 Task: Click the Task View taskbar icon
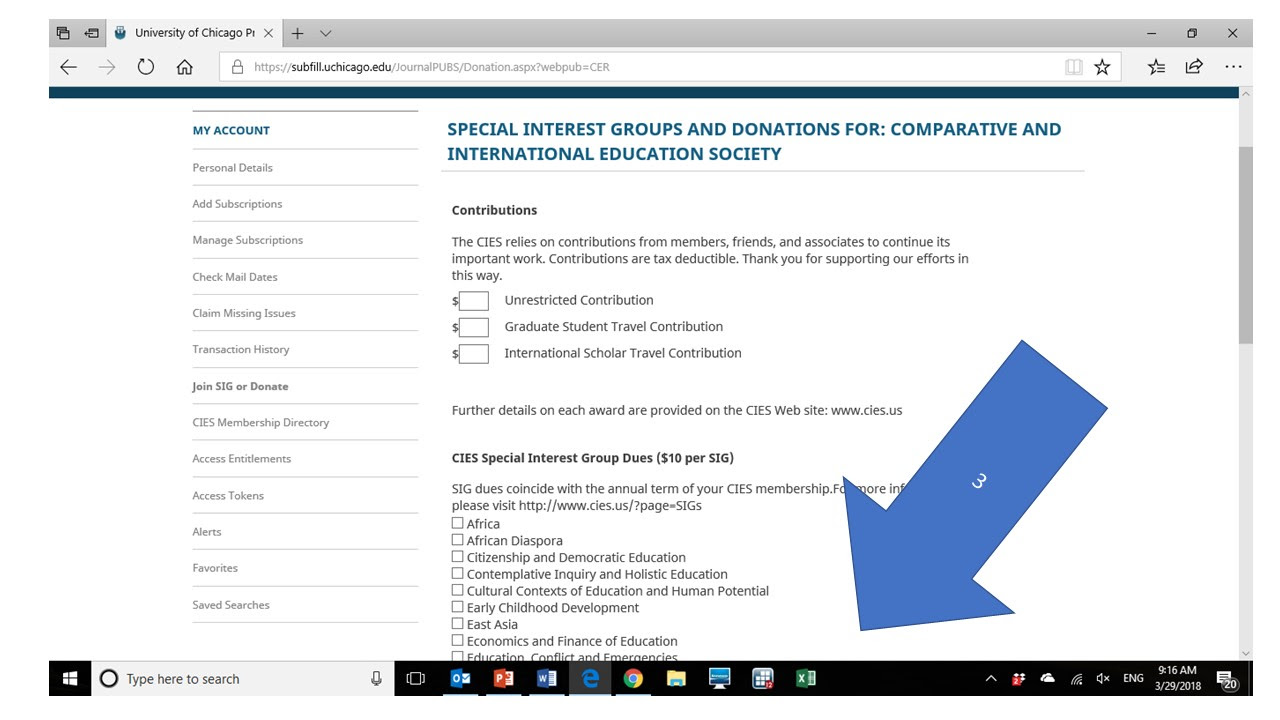(416, 679)
